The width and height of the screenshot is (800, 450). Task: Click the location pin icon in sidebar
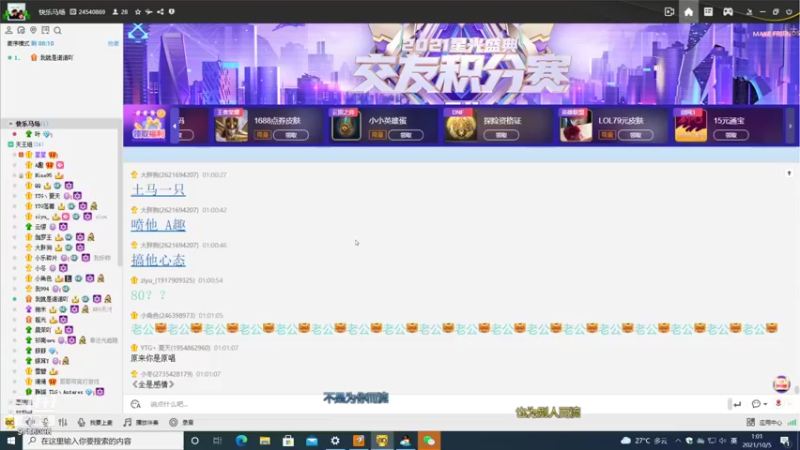pyautogui.click(x=33, y=31)
